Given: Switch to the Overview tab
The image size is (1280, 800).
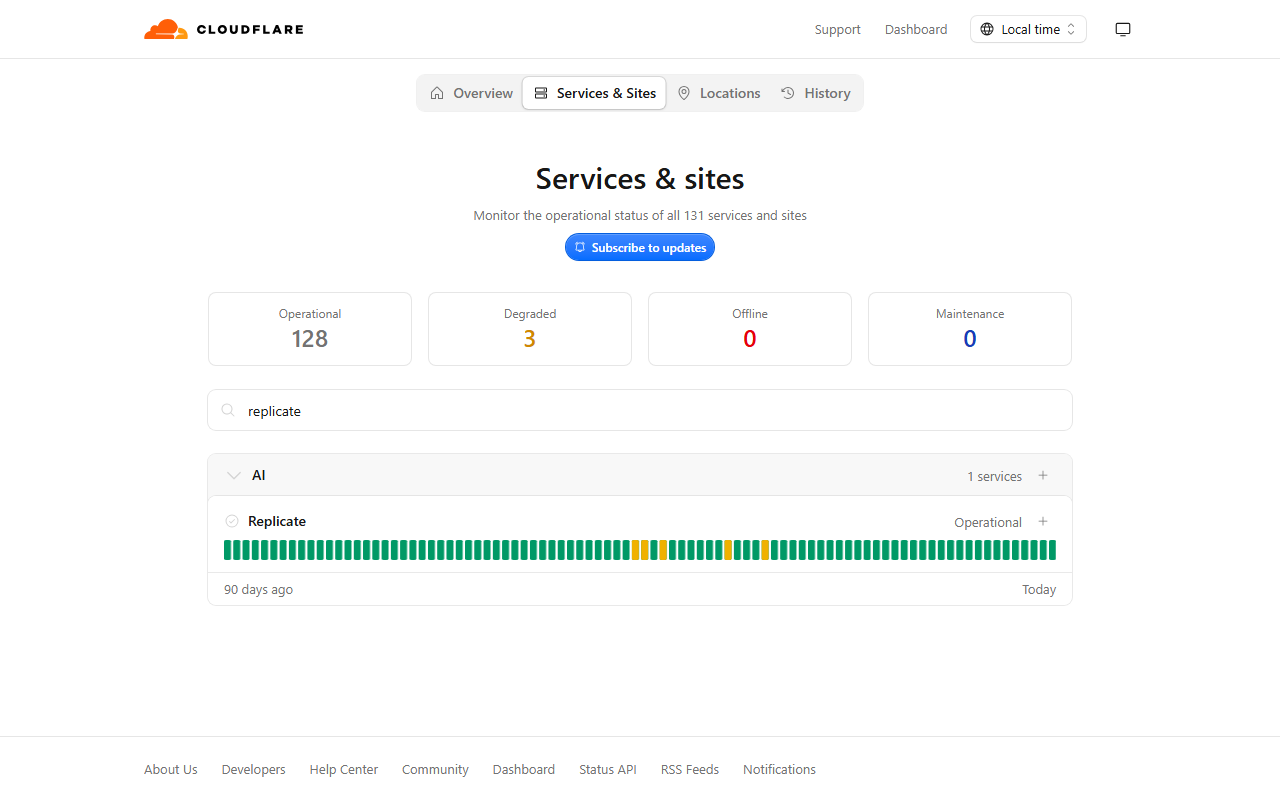Looking at the screenshot, I should [x=471, y=93].
